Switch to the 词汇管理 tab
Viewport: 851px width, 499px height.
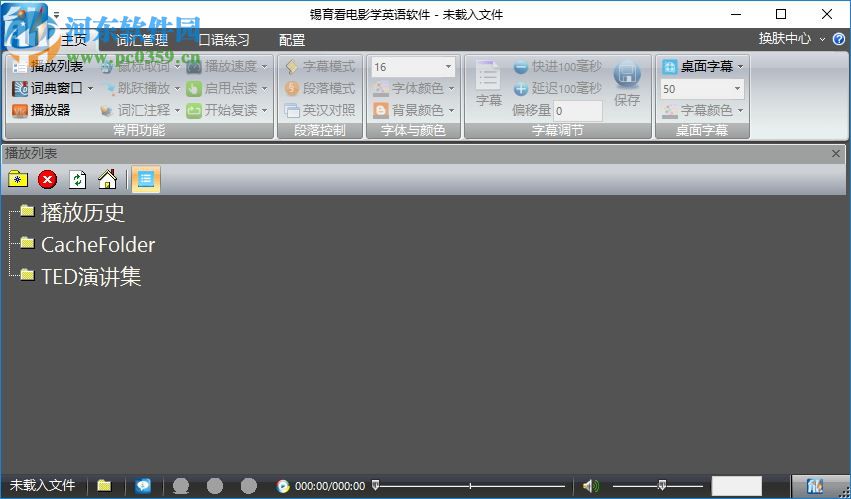pyautogui.click(x=142, y=40)
